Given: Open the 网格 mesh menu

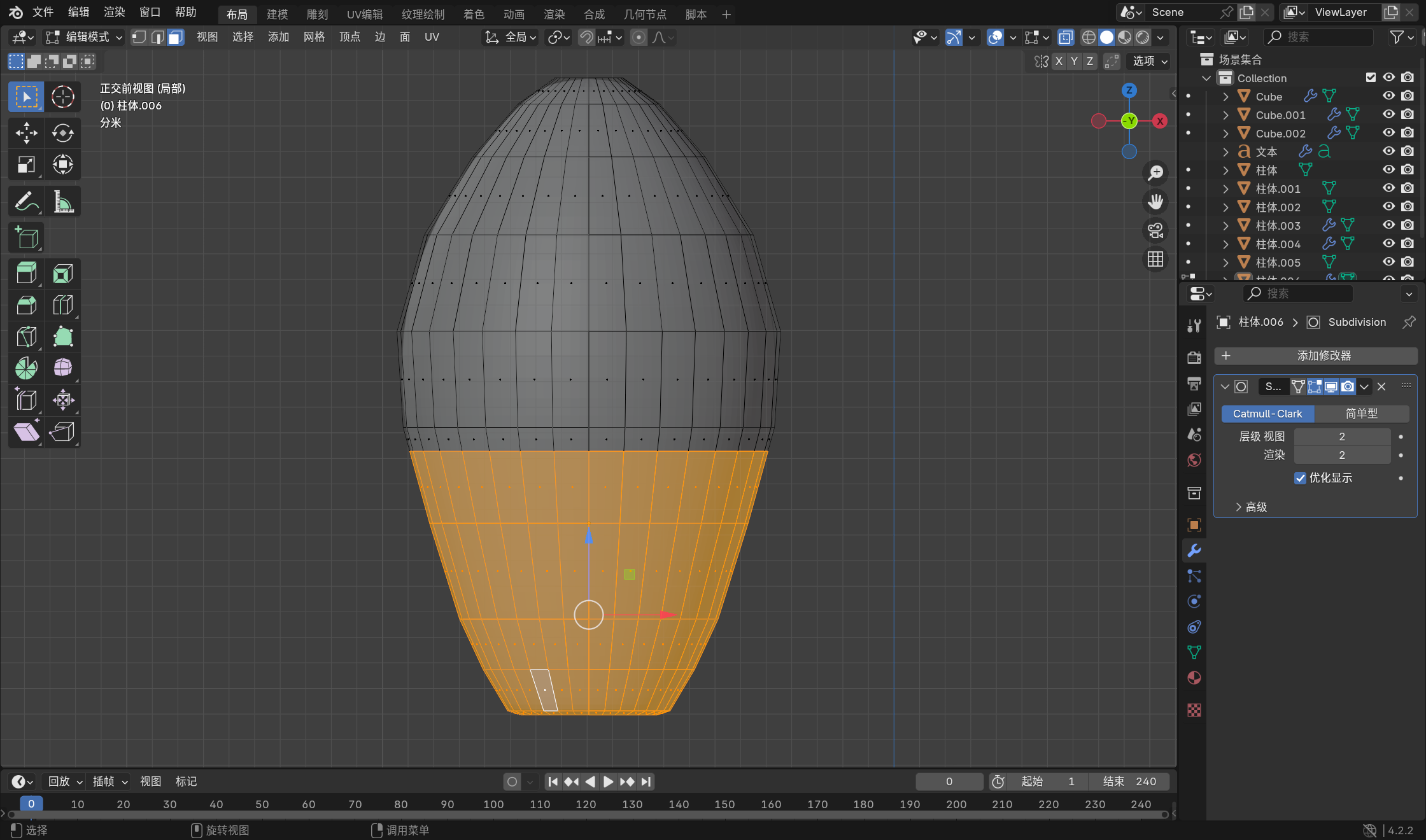Looking at the screenshot, I should click(x=314, y=37).
